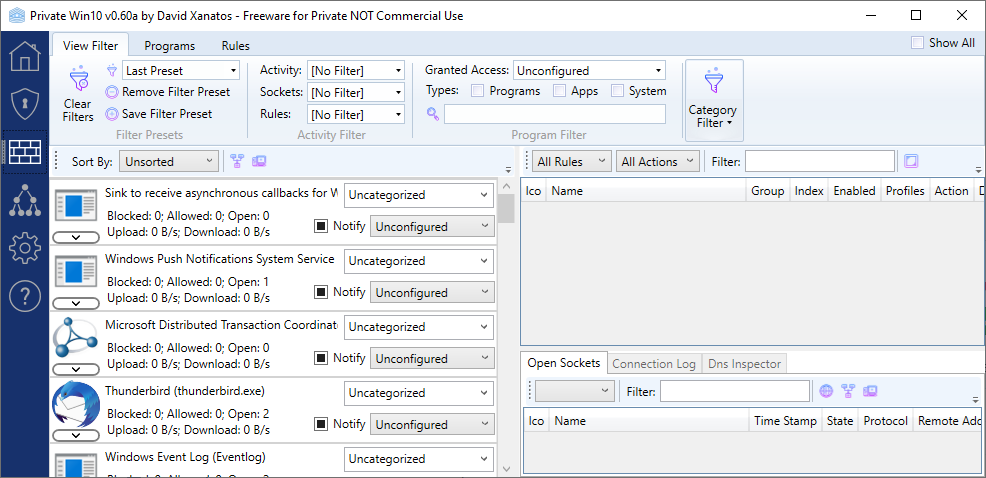This screenshot has height=478, width=986.
Task: Open the help question-mark sidebar icon
Action: (x=25, y=296)
